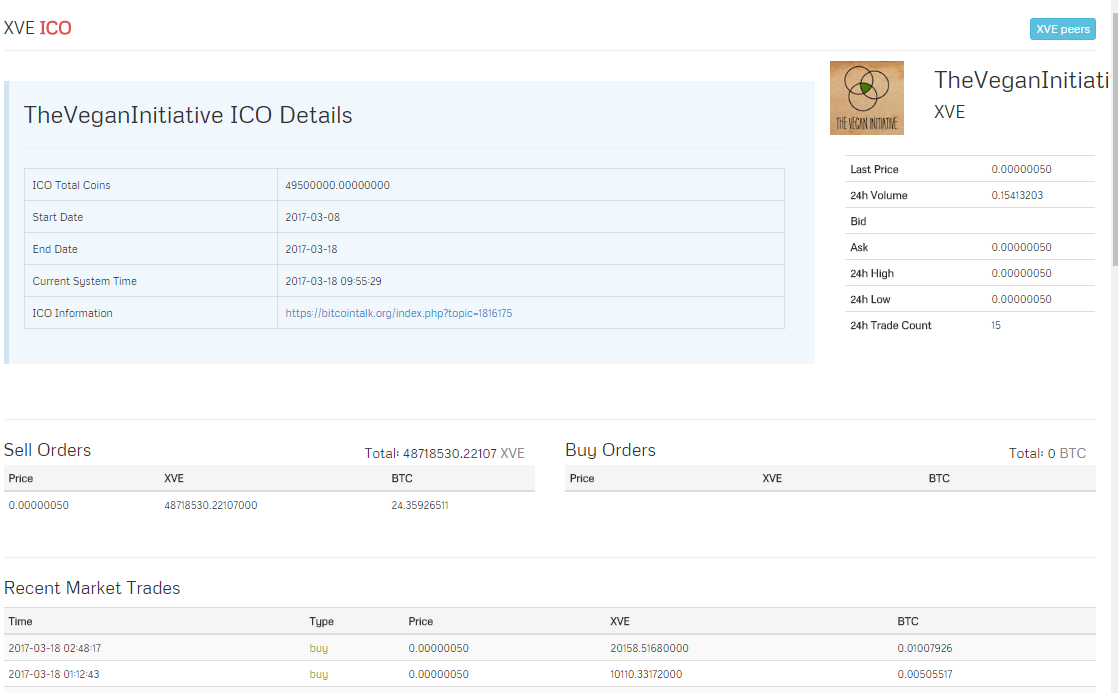The width and height of the screenshot is (1118, 693).
Task: Click trade BTC value 0.00505517
Action: pos(925,674)
